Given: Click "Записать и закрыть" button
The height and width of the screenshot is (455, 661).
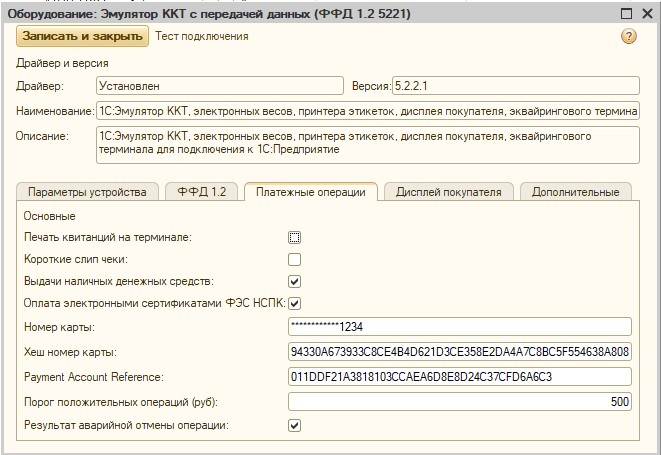Looking at the screenshot, I should pos(82,36).
